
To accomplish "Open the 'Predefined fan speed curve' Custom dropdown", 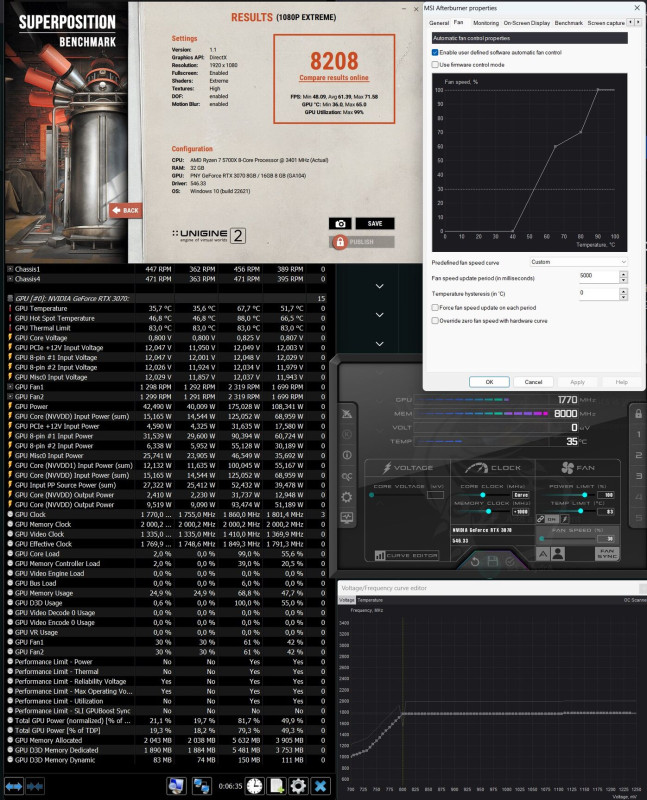I will (x=579, y=262).
